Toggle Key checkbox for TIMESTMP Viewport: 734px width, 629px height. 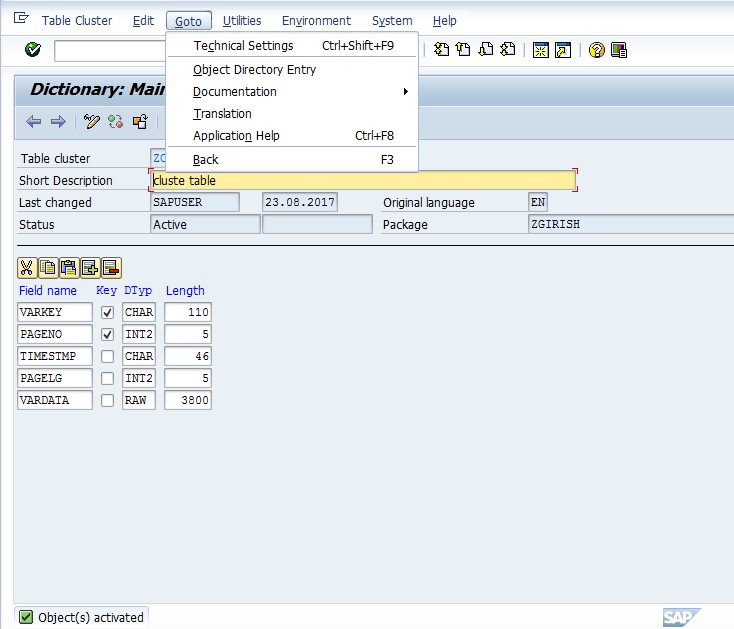pos(107,356)
